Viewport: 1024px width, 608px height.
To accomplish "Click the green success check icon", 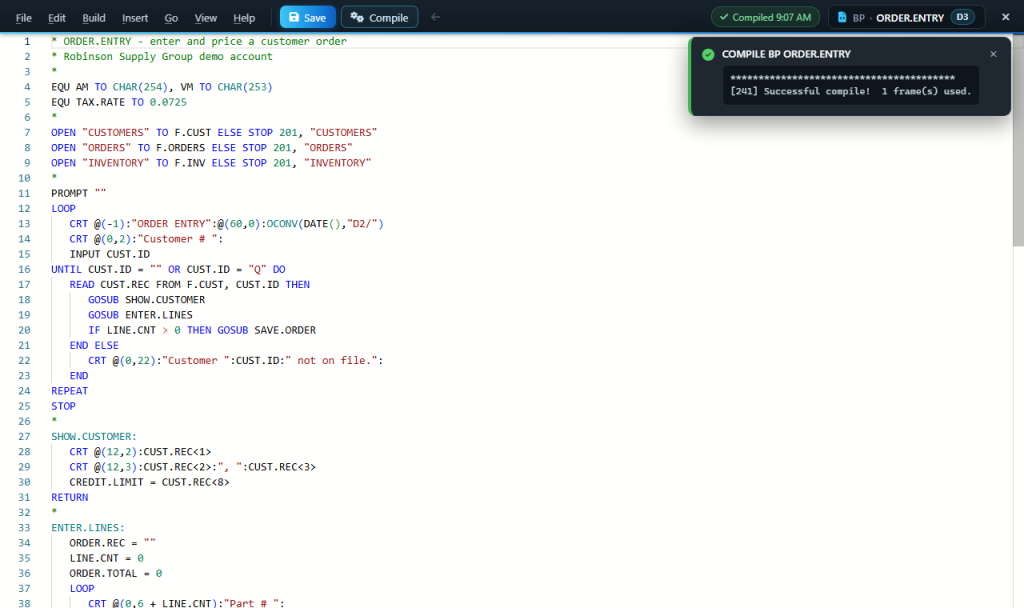I will (x=708, y=54).
